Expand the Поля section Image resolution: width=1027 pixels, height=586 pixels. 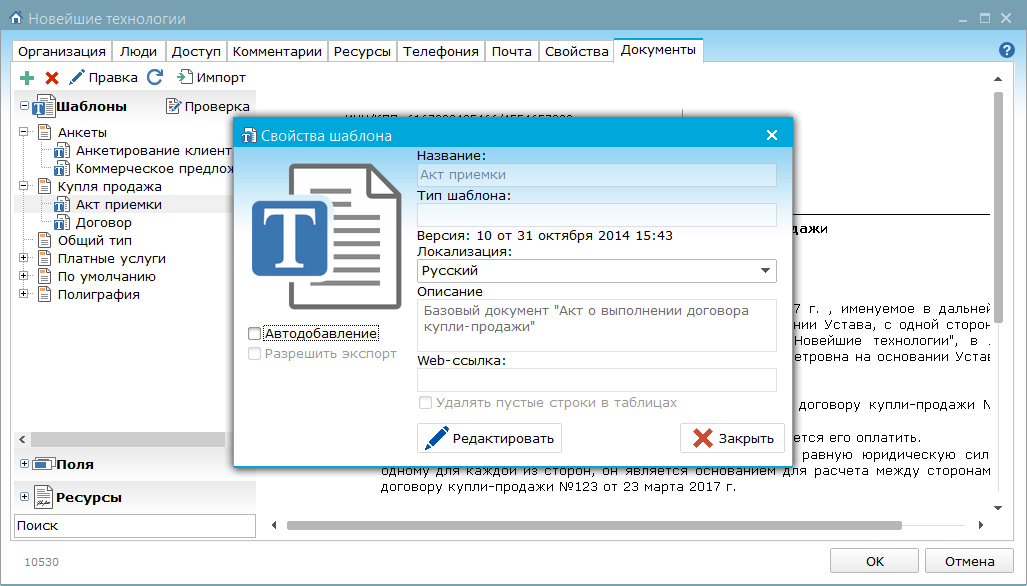24,464
